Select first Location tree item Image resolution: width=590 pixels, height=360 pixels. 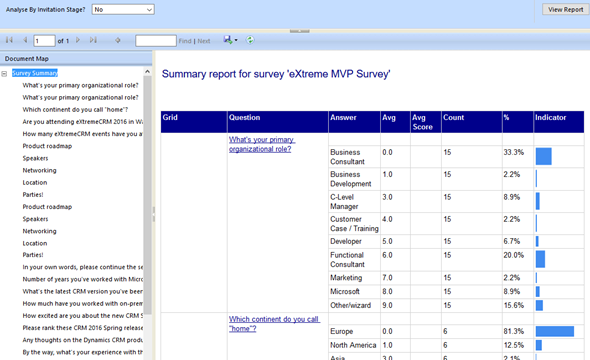point(35,182)
